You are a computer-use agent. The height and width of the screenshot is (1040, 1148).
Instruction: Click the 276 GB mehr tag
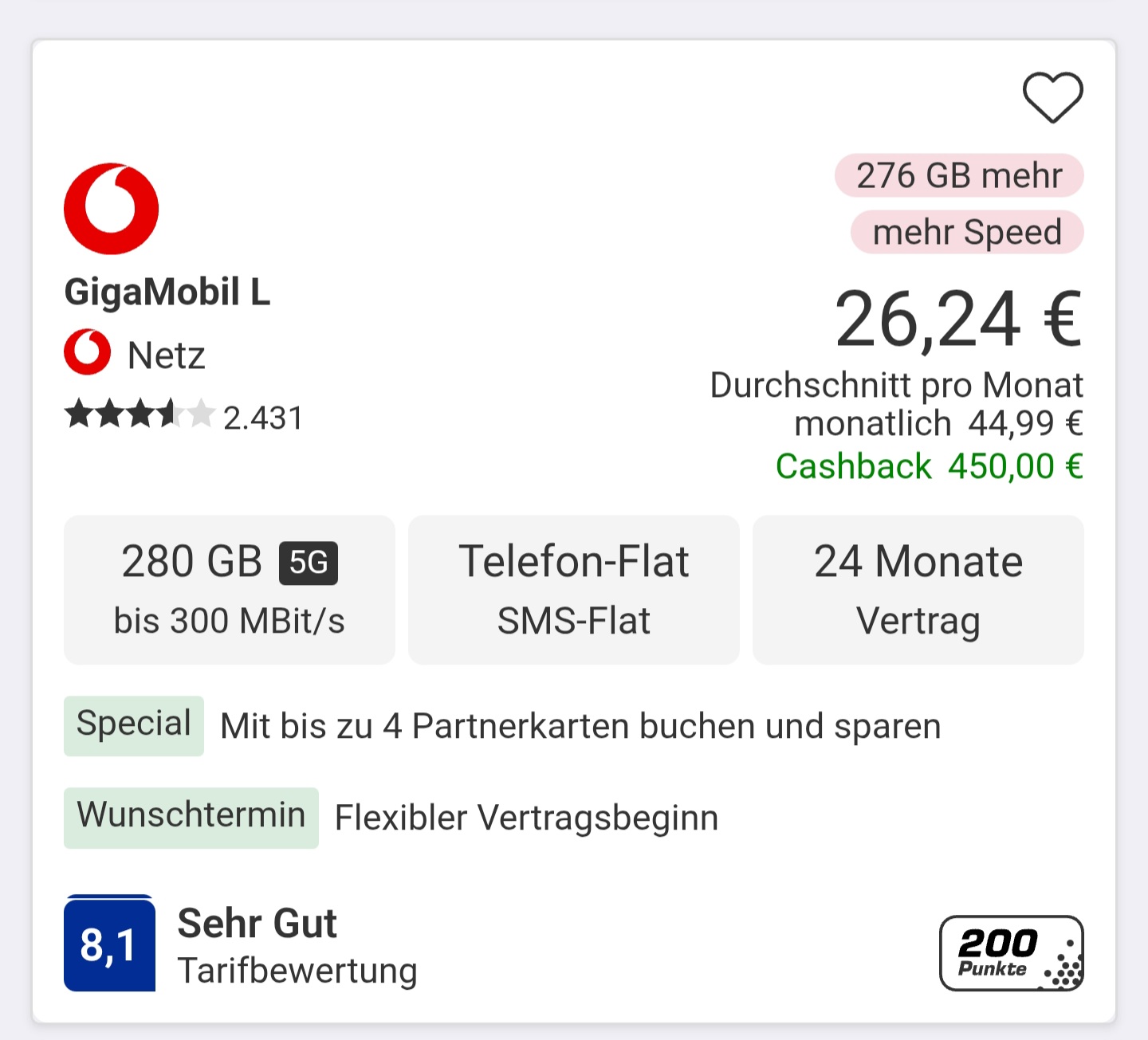pos(959,175)
